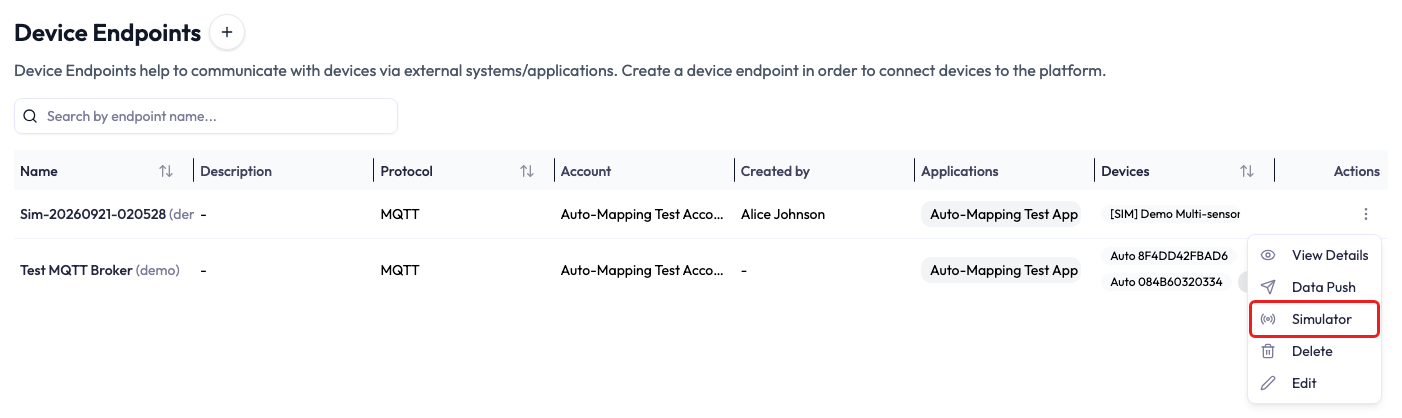Click the pencil icon beside Edit
This screenshot has width=1402, height=418.
tap(1268, 383)
